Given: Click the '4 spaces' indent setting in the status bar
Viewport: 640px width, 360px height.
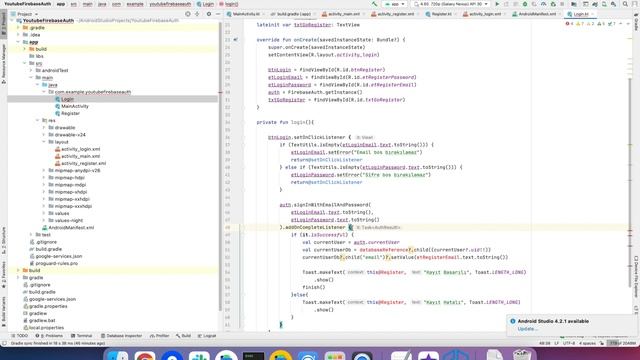Looking at the screenshot, I should 587,343.
